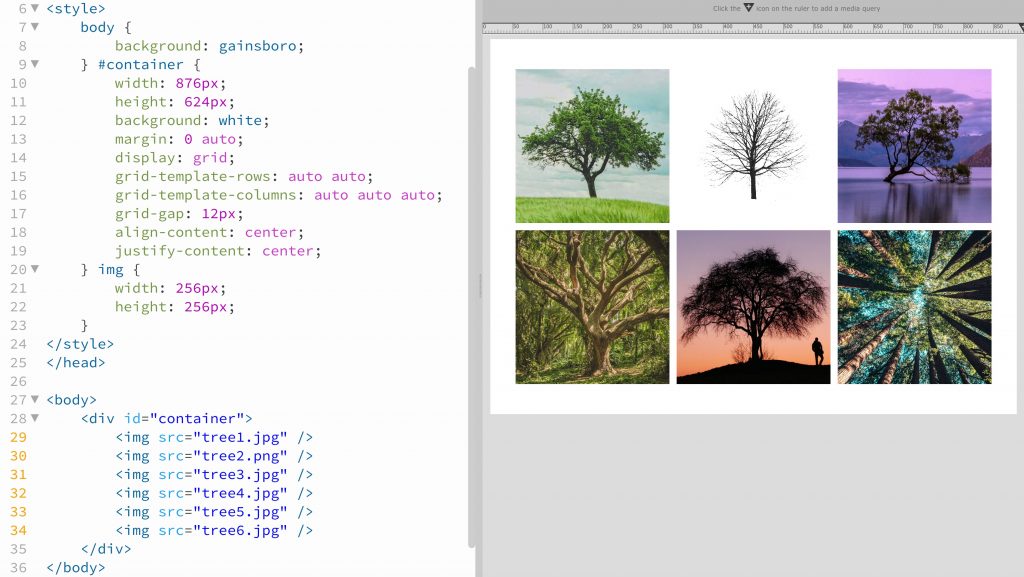Collapse the container div at line 28
Viewport: 1024px width, 577px height.
point(35,418)
